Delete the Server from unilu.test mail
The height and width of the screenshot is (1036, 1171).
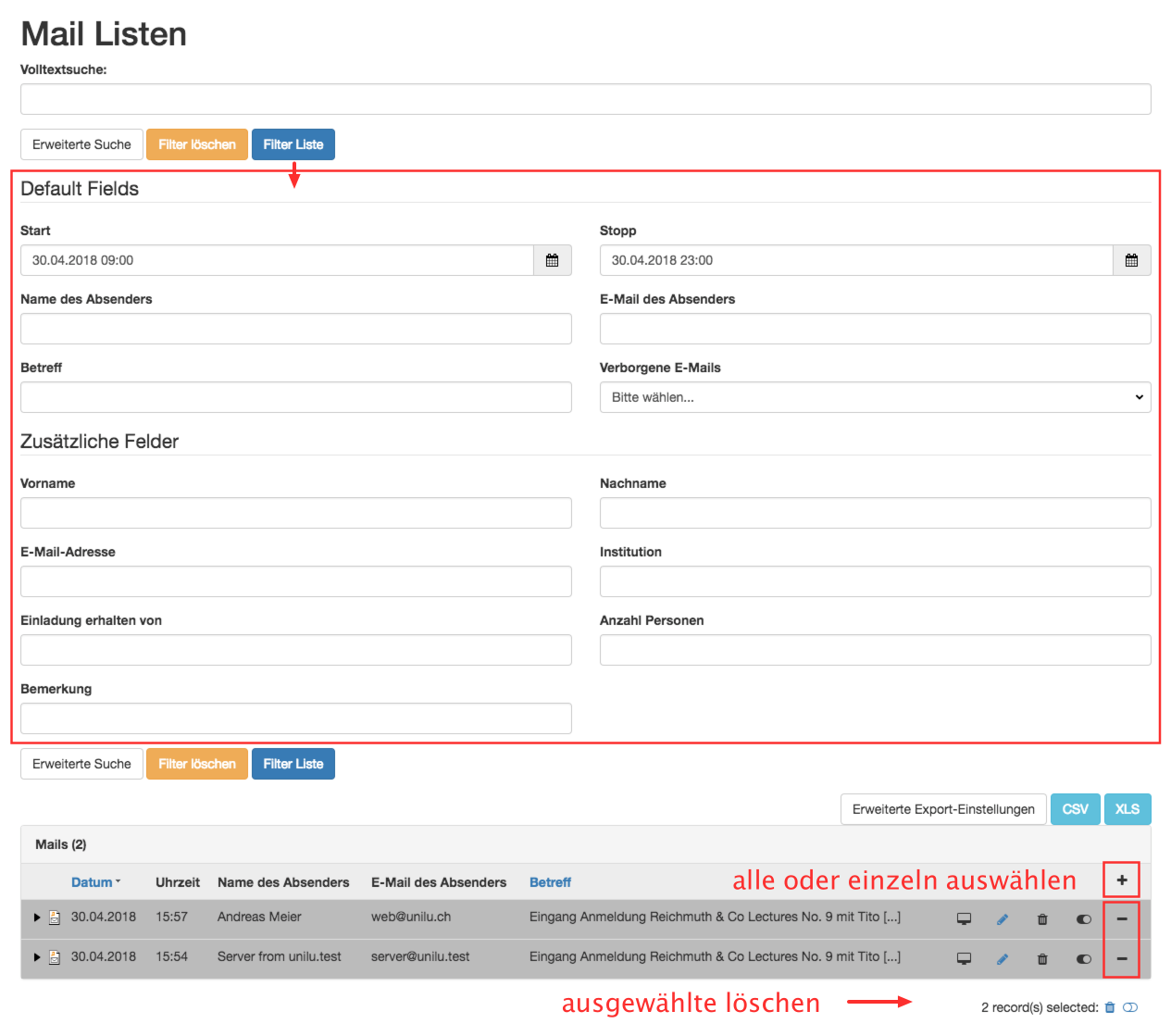point(1042,959)
